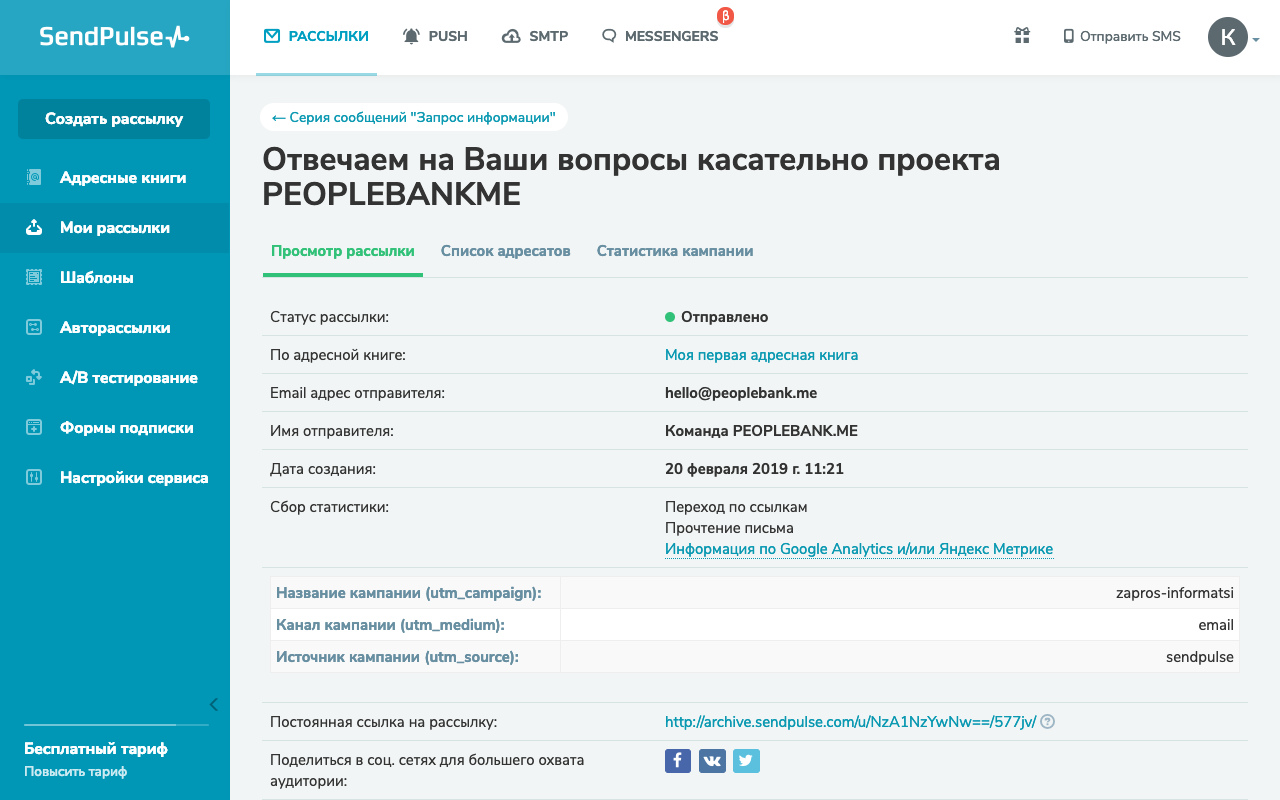The height and width of the screenshot is (800, 1280).
Task: Click Отправить SMS in the header
Action: click(1121, 36)
